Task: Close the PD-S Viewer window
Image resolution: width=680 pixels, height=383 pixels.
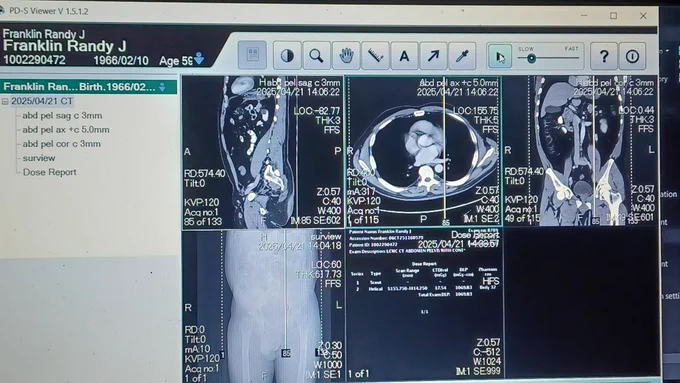Action: 643,16
